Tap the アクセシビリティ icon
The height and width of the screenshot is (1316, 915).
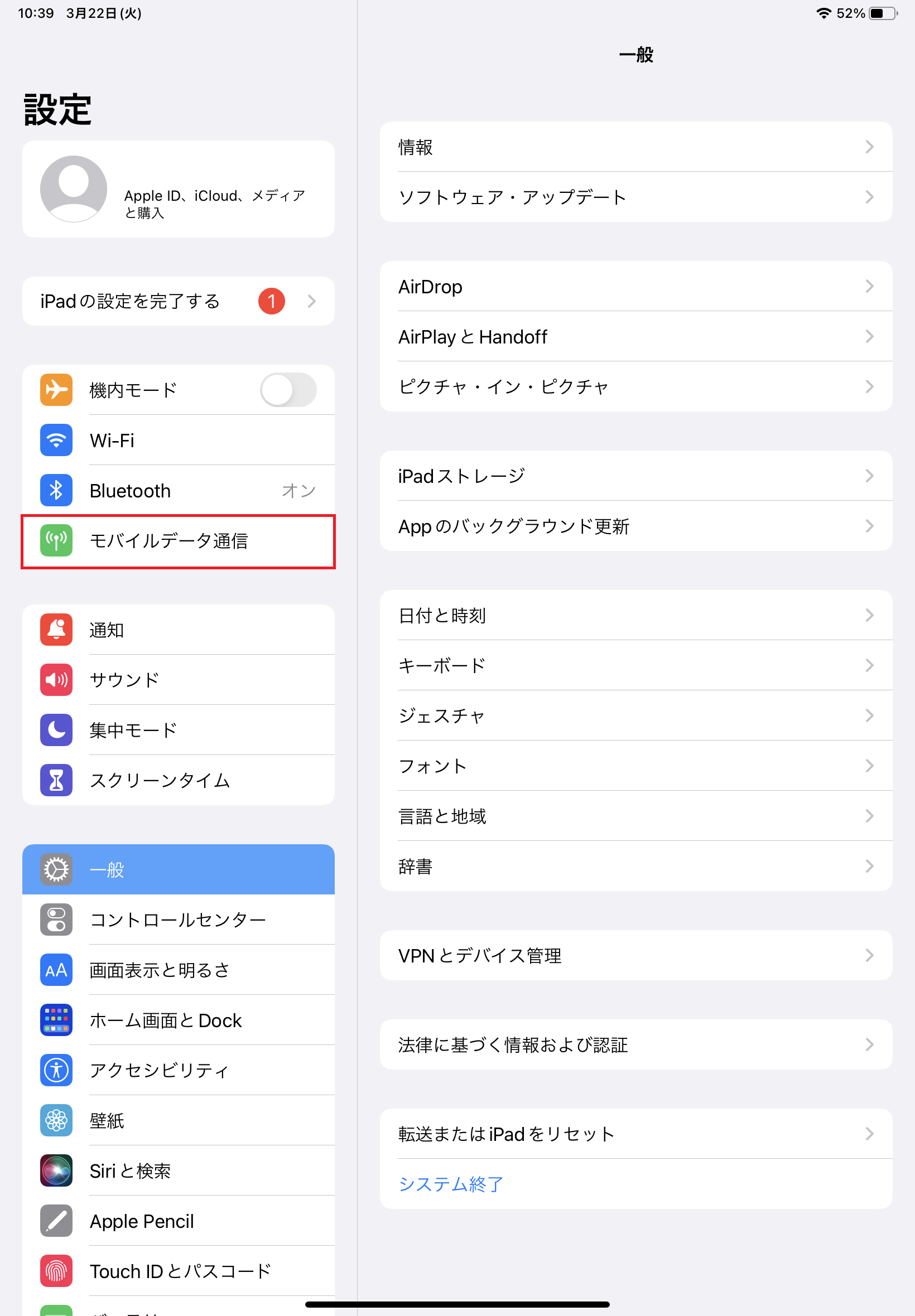[x=56, y=1070]
